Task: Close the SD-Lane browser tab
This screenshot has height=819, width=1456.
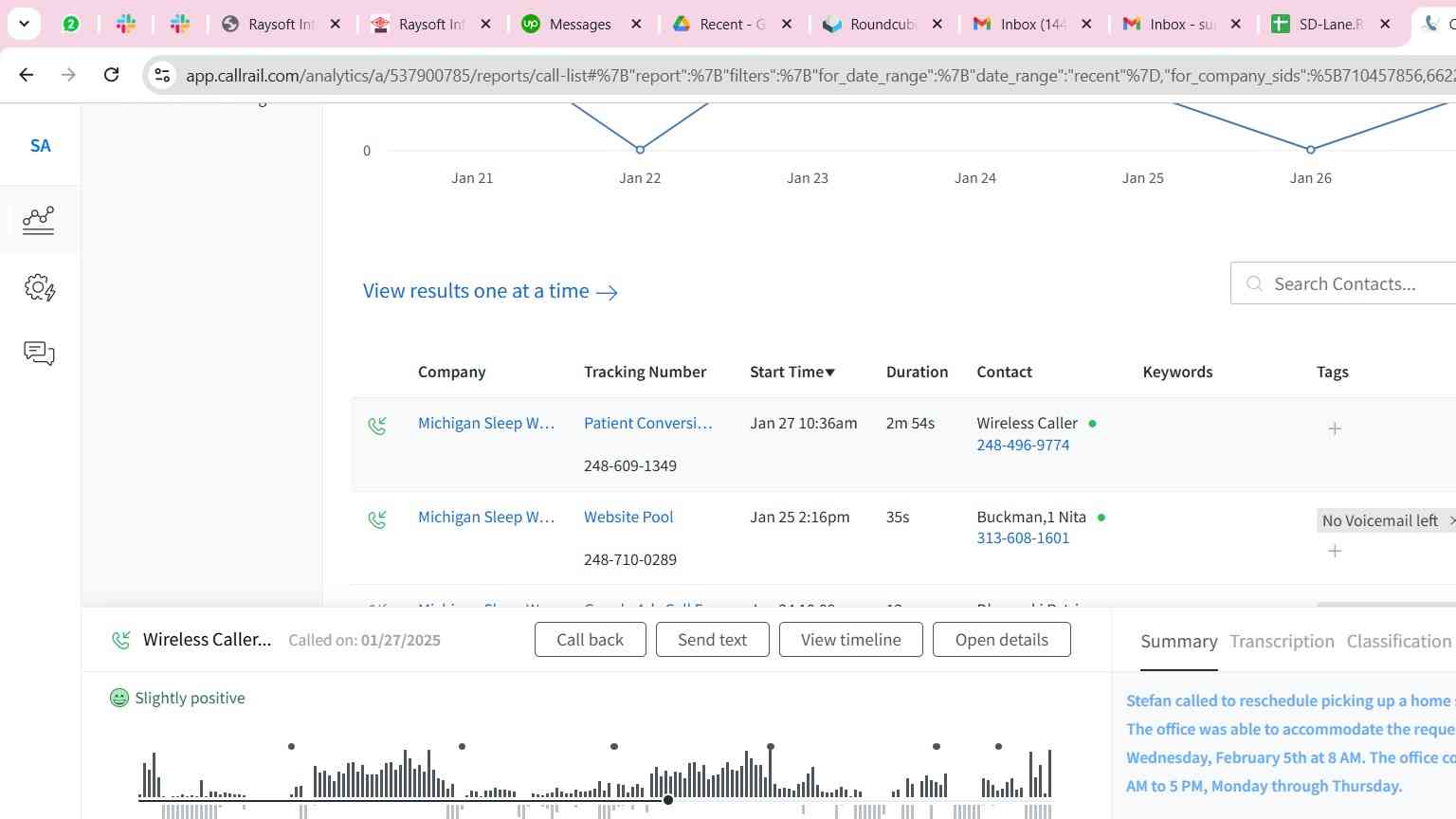Action: [1385, 25]
